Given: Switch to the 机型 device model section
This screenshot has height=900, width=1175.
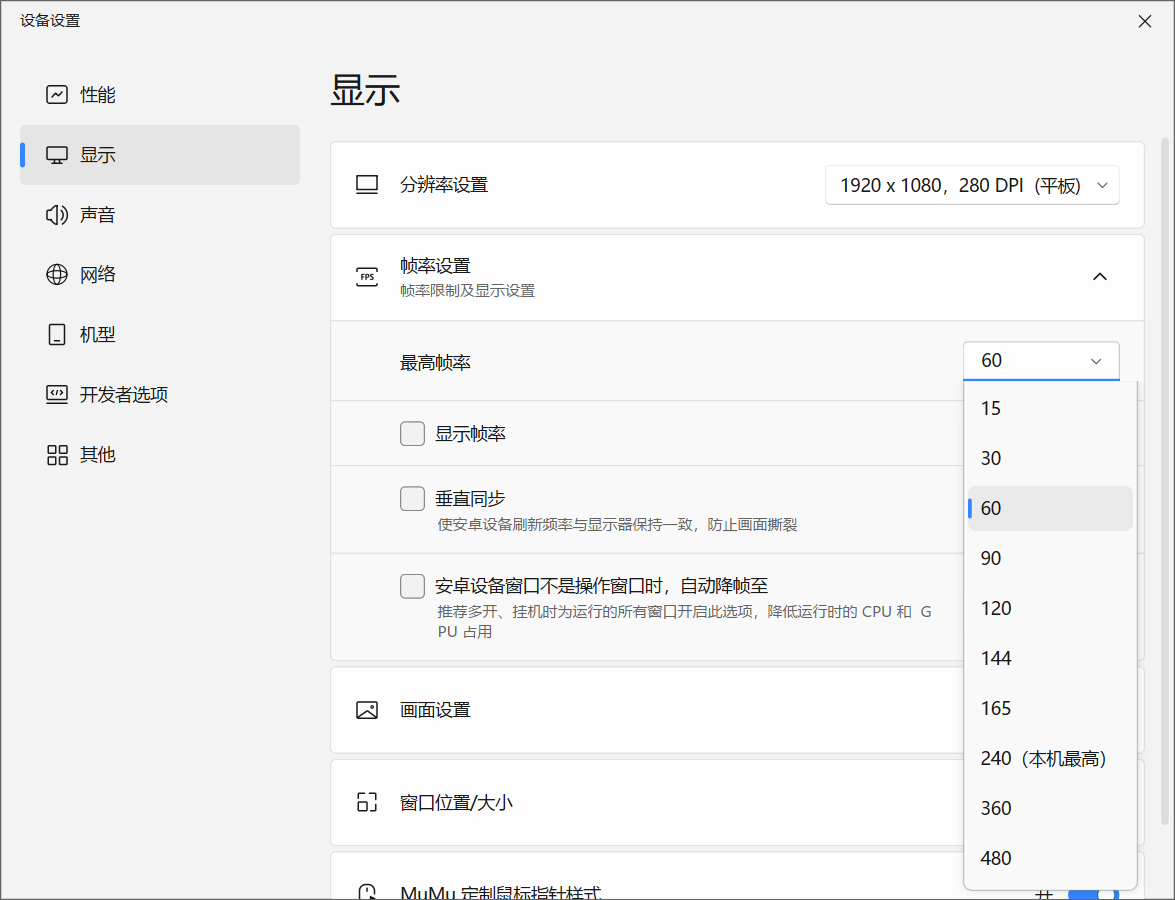Looking at the screenshot, I should pyautogui.click(x=160, y=334).
